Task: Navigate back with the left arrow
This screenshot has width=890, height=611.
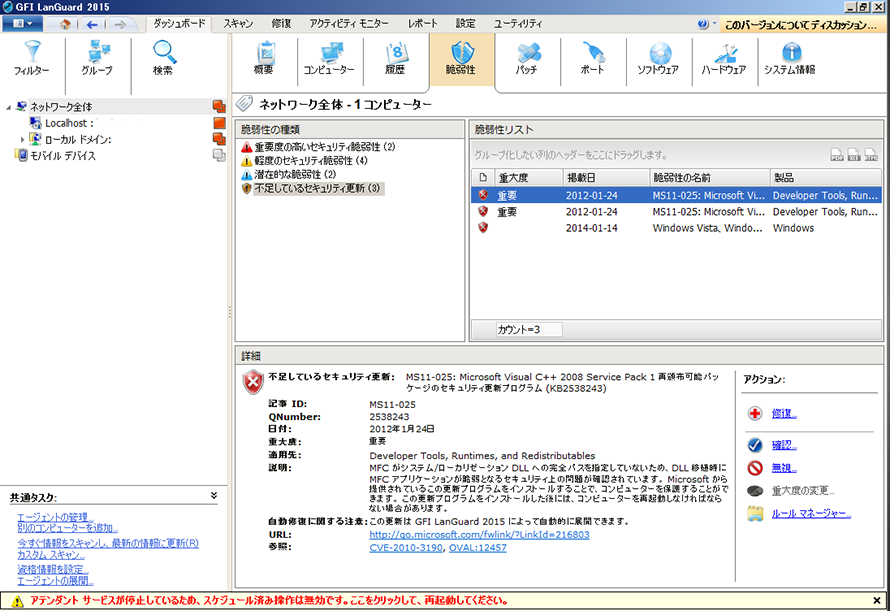Action: (x=92, y=24)
